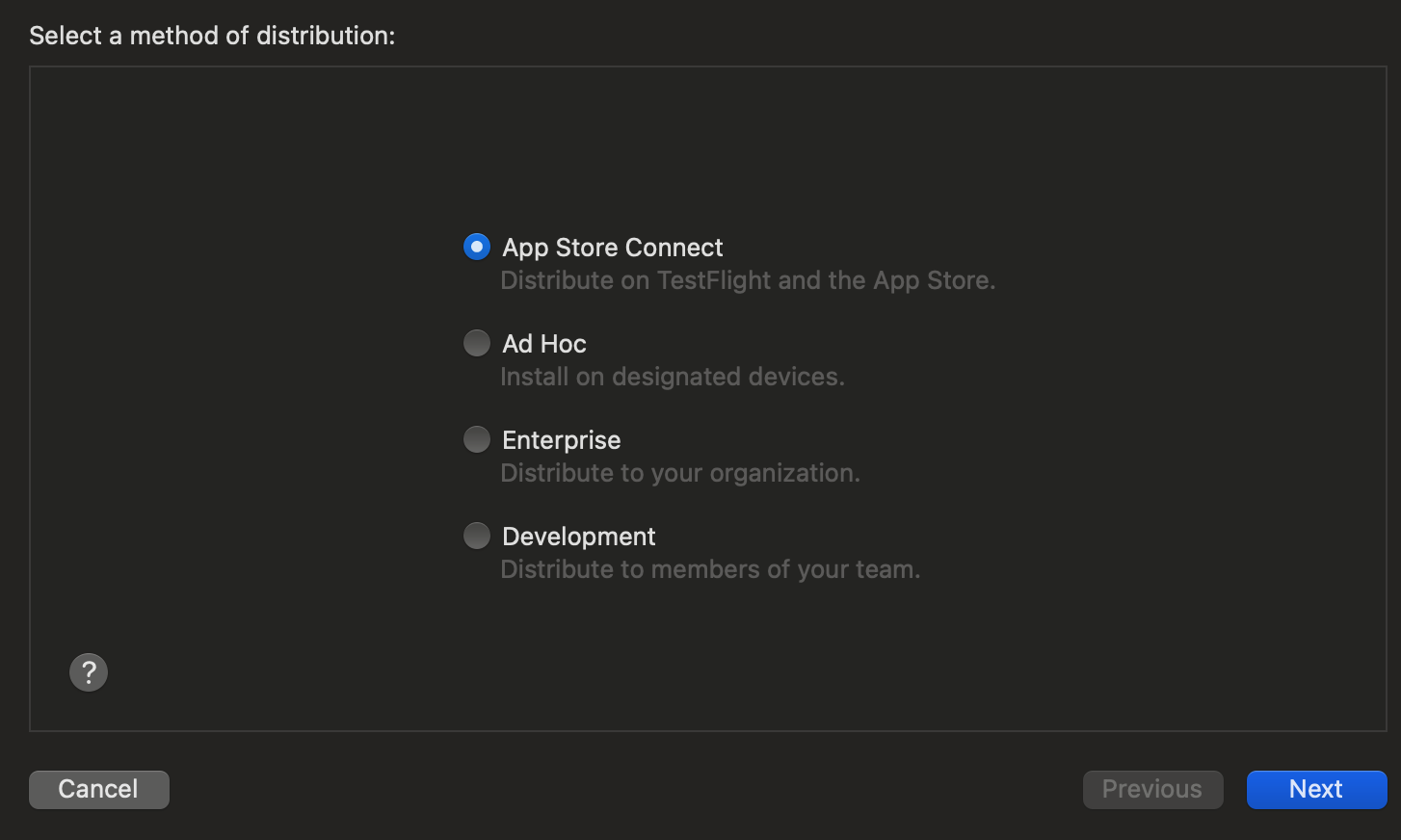Pick the Development distribution method
The width and height of the screenshot is (1401, 840).
pos(477,536)
